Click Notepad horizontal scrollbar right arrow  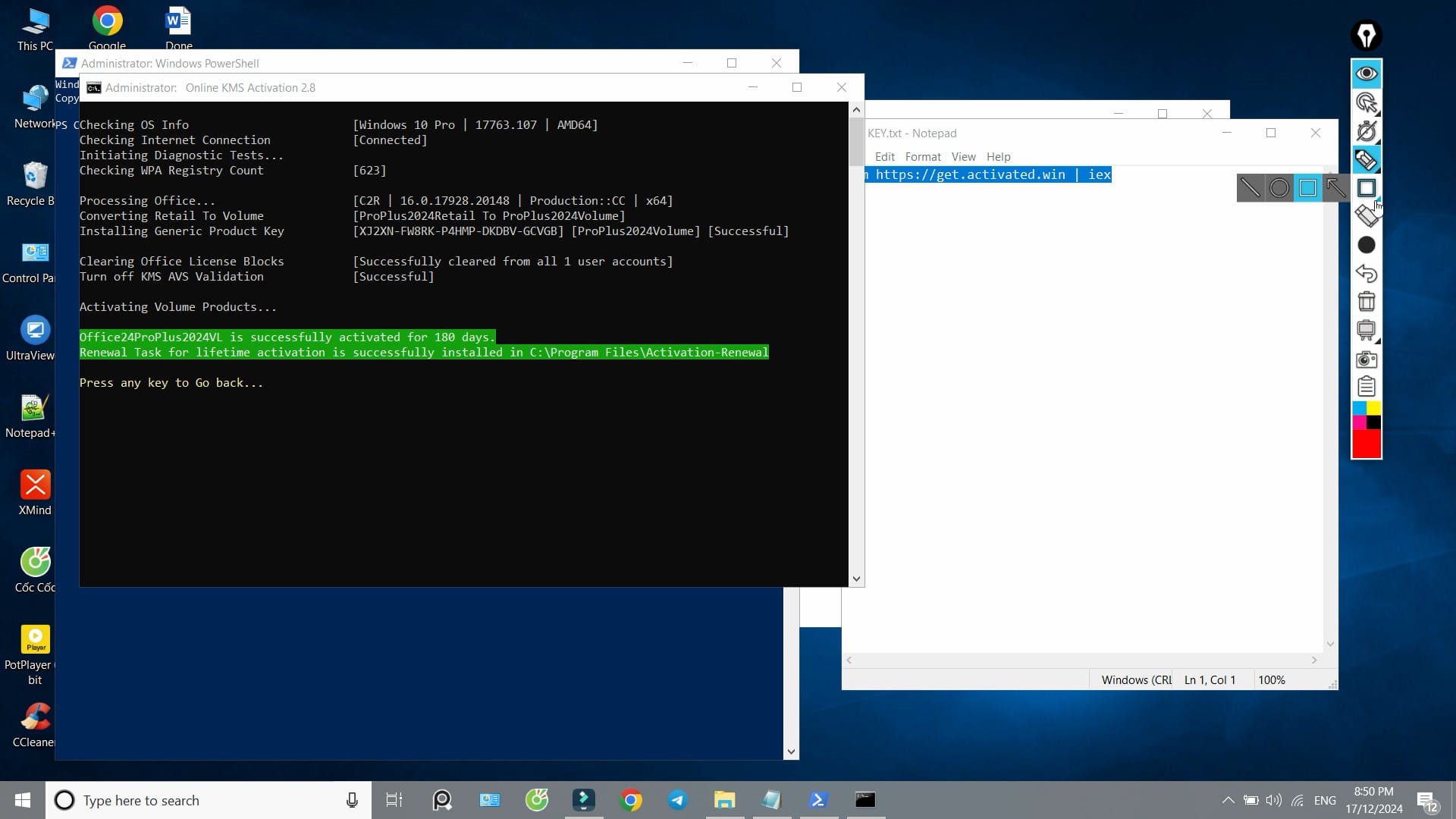pyautogui.click(x=1314, y=661)
